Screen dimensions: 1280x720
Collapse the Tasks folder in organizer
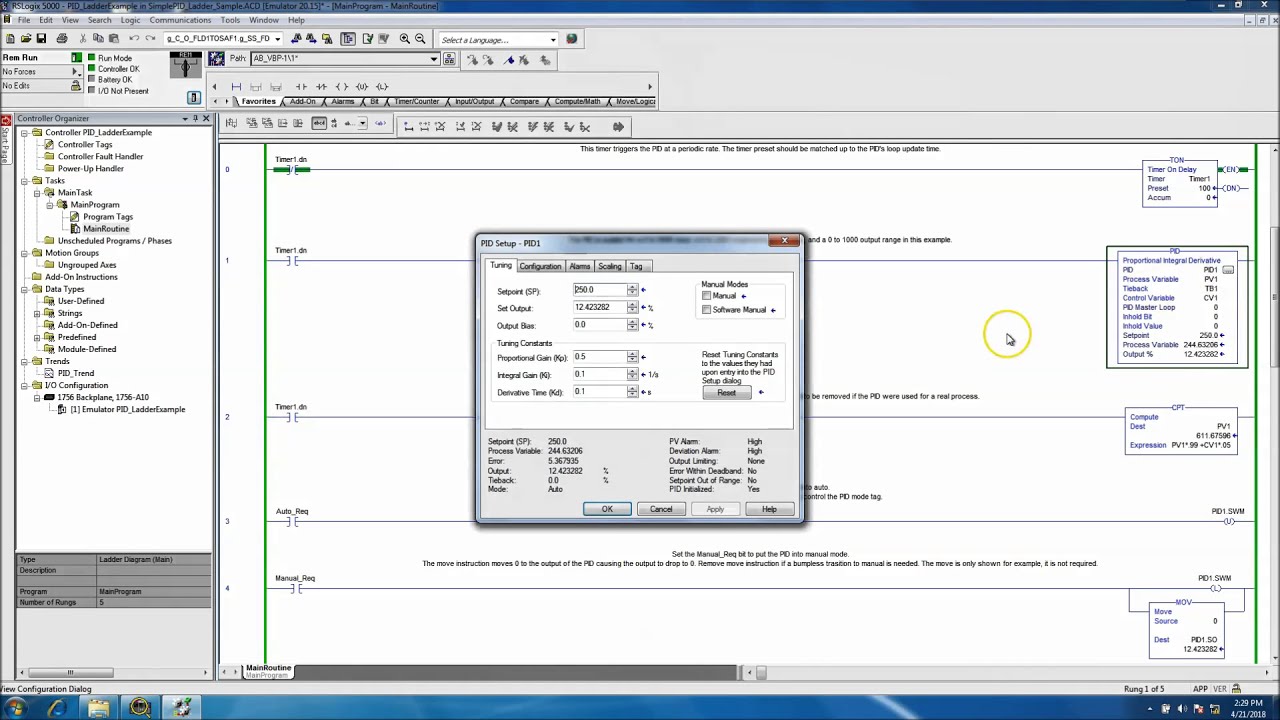pyautogui.click(x=24, y=181)
